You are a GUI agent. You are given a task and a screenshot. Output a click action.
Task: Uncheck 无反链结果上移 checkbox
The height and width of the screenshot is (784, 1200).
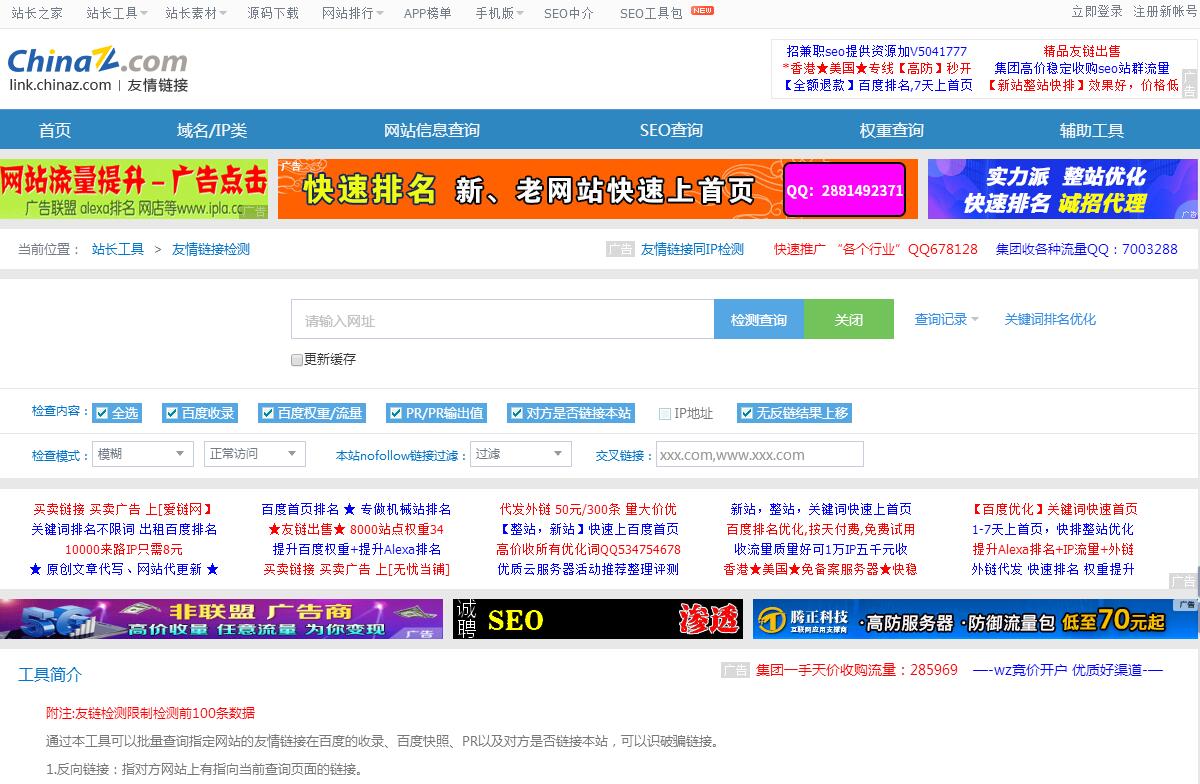(746, 413)
